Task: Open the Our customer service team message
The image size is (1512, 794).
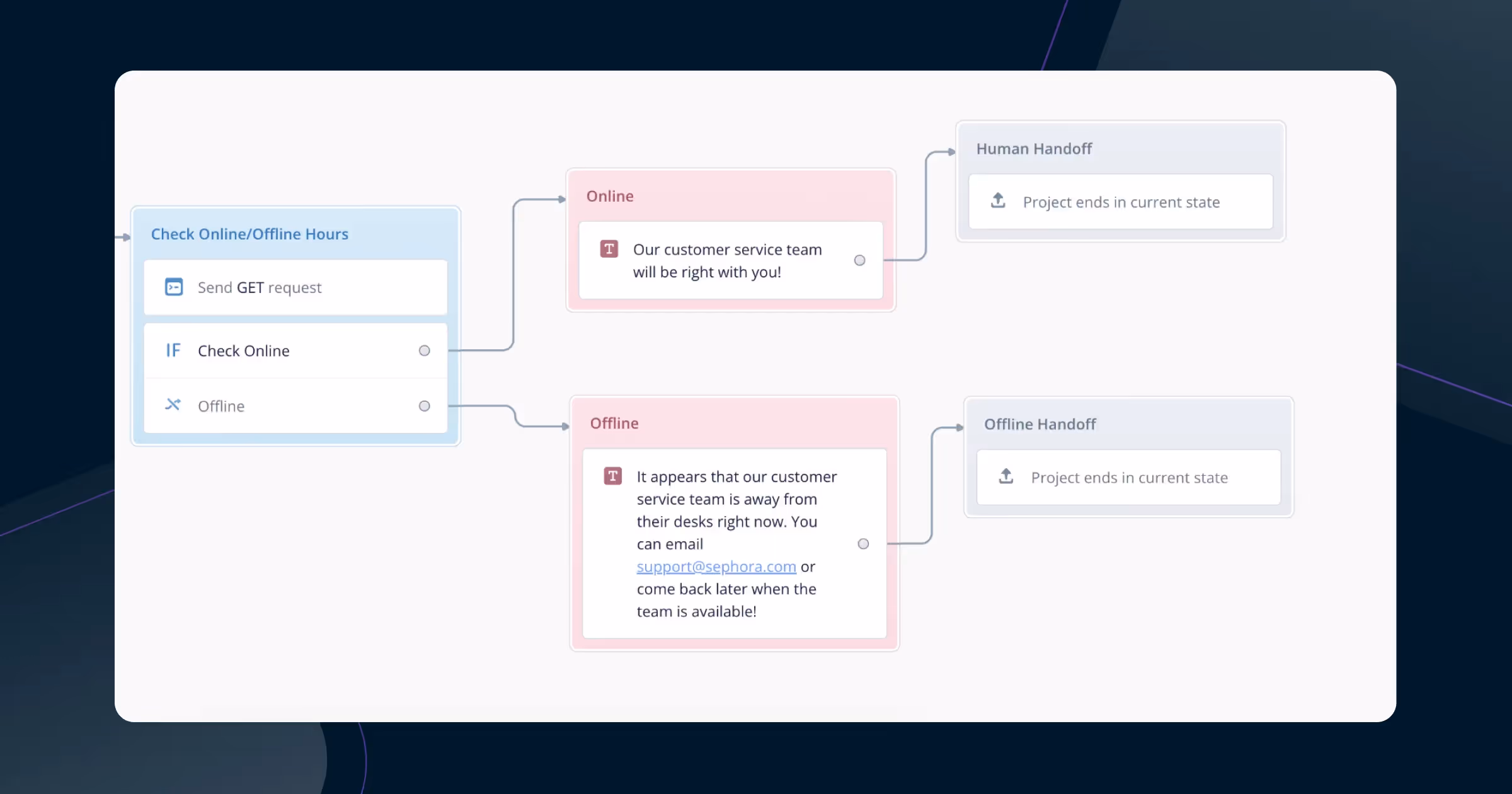Action: coord(727,260)
